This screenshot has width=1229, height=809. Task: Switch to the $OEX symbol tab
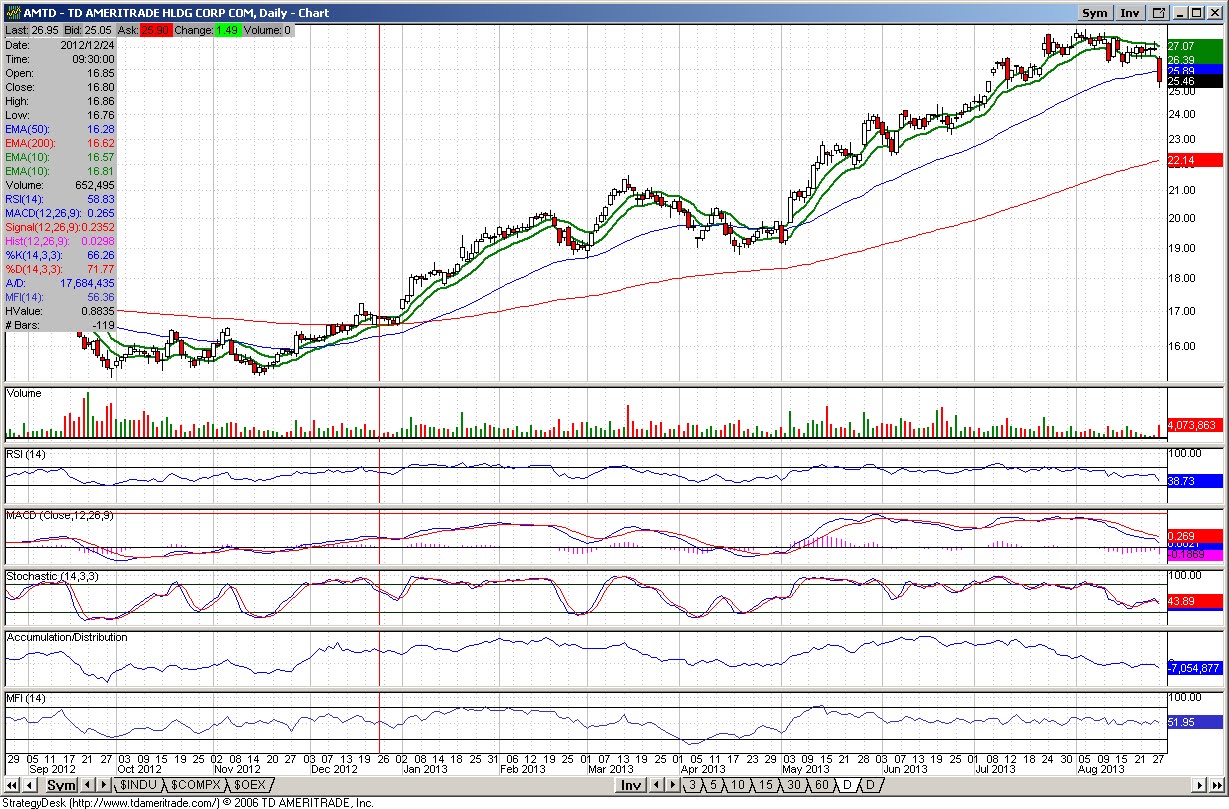[x=248, y=785]
